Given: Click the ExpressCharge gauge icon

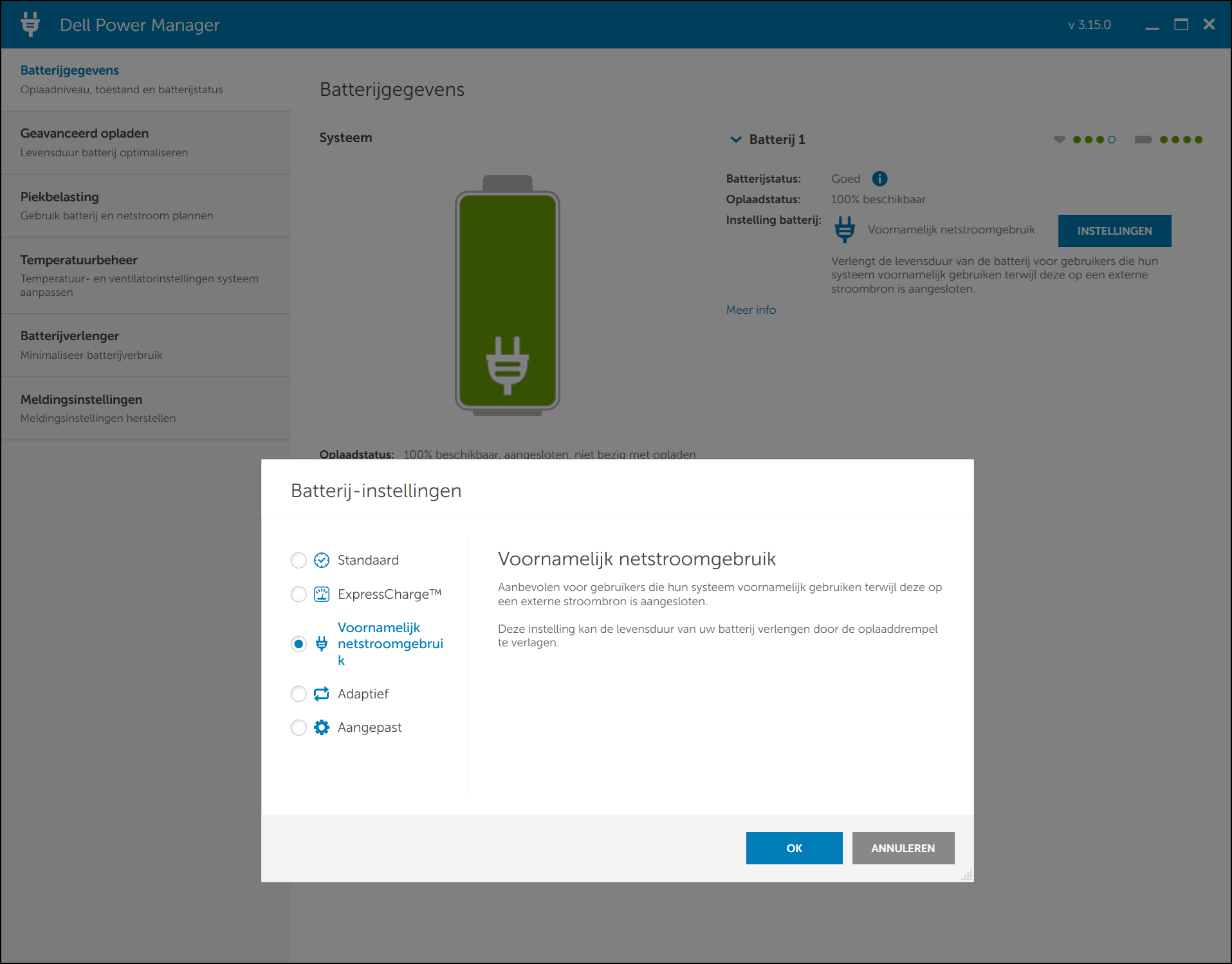Looking at the screenshot, I should click(322, 594).
